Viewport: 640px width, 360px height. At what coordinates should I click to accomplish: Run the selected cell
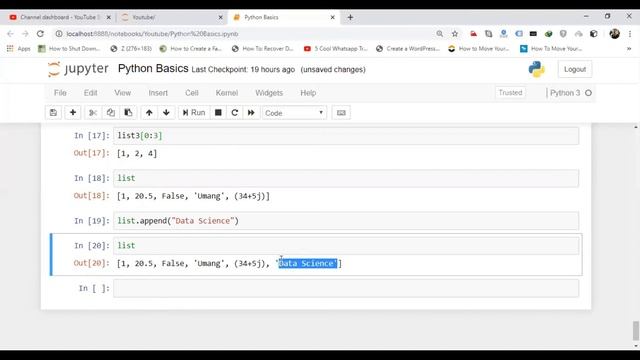click(194, 113)
